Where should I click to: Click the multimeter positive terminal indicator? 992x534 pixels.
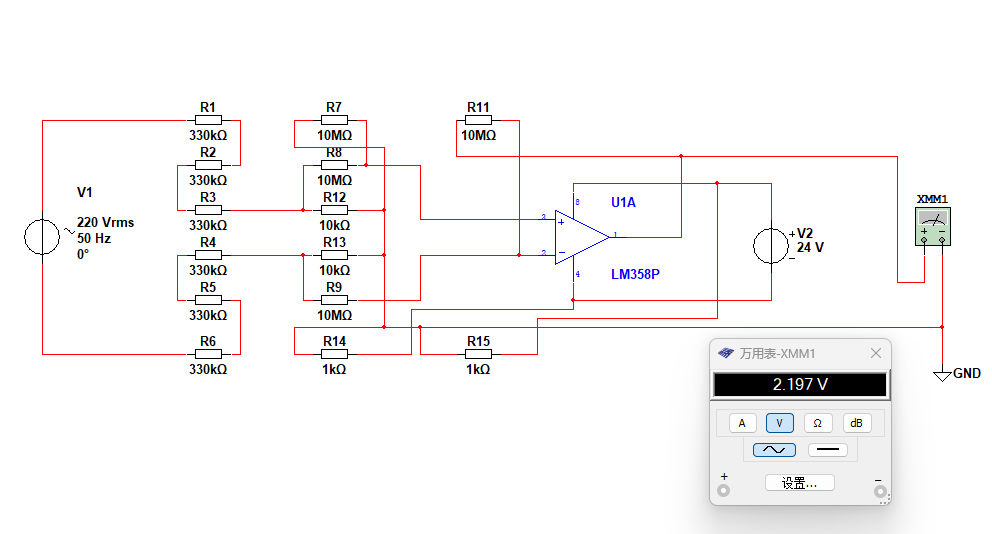click(724, 490)
